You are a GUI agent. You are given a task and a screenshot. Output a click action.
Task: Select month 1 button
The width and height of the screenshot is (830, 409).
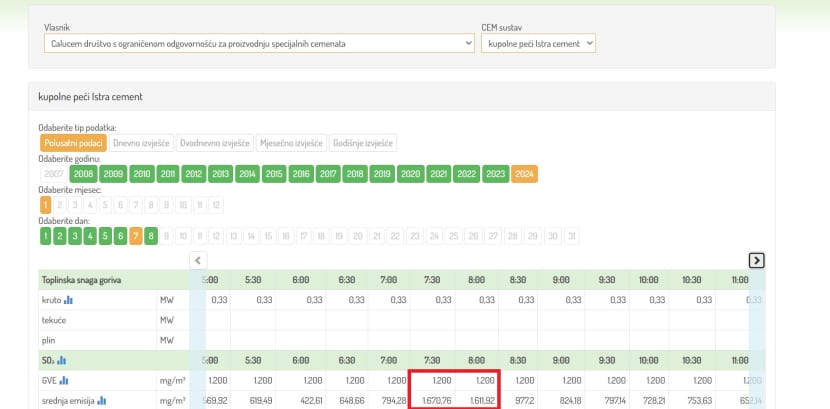(x=46, y=205)
